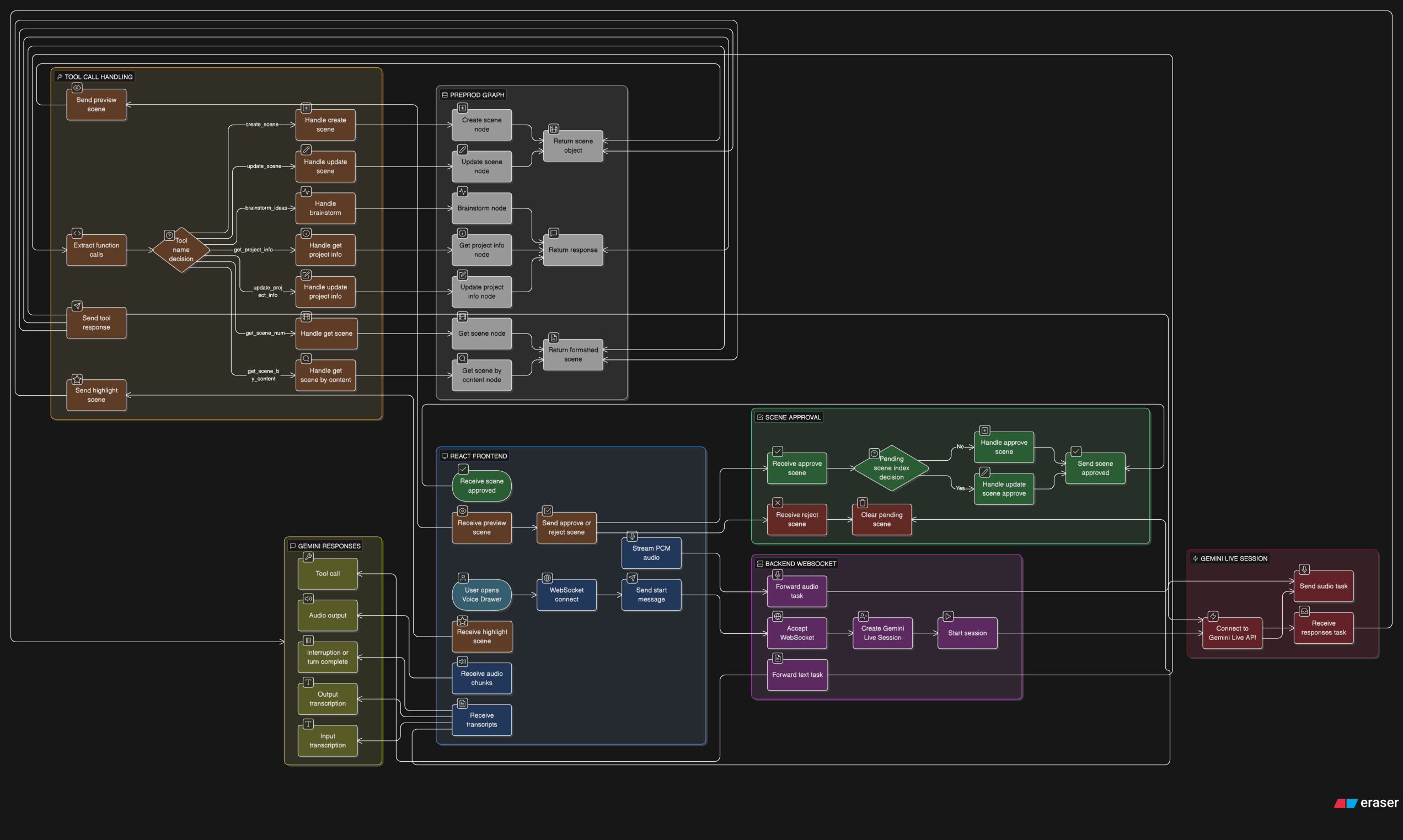Viewport: 1403px width, 840px height.
Task: Click the X icon above Receive reject scene
Action: [x=778, y=503]
